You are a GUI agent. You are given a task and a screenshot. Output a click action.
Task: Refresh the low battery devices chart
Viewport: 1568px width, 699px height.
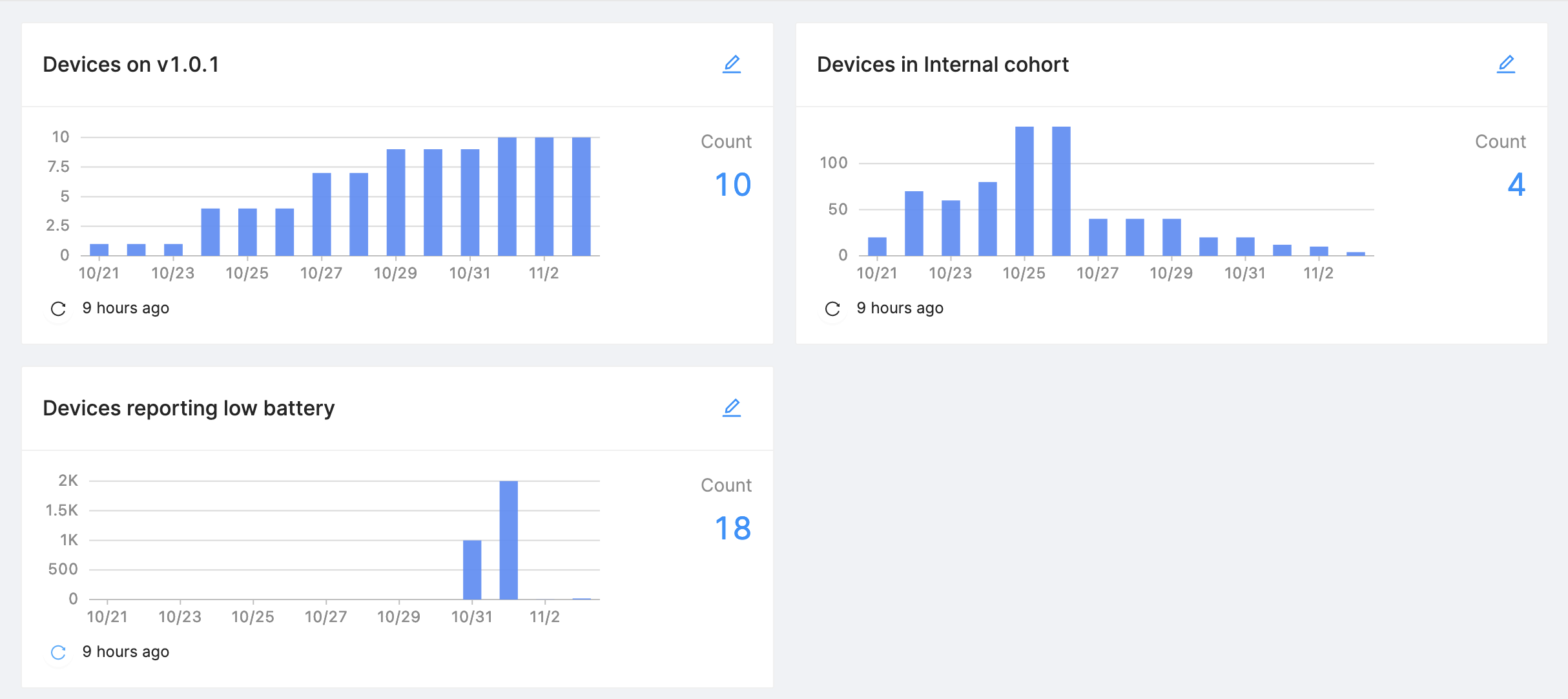click(58, 652)
